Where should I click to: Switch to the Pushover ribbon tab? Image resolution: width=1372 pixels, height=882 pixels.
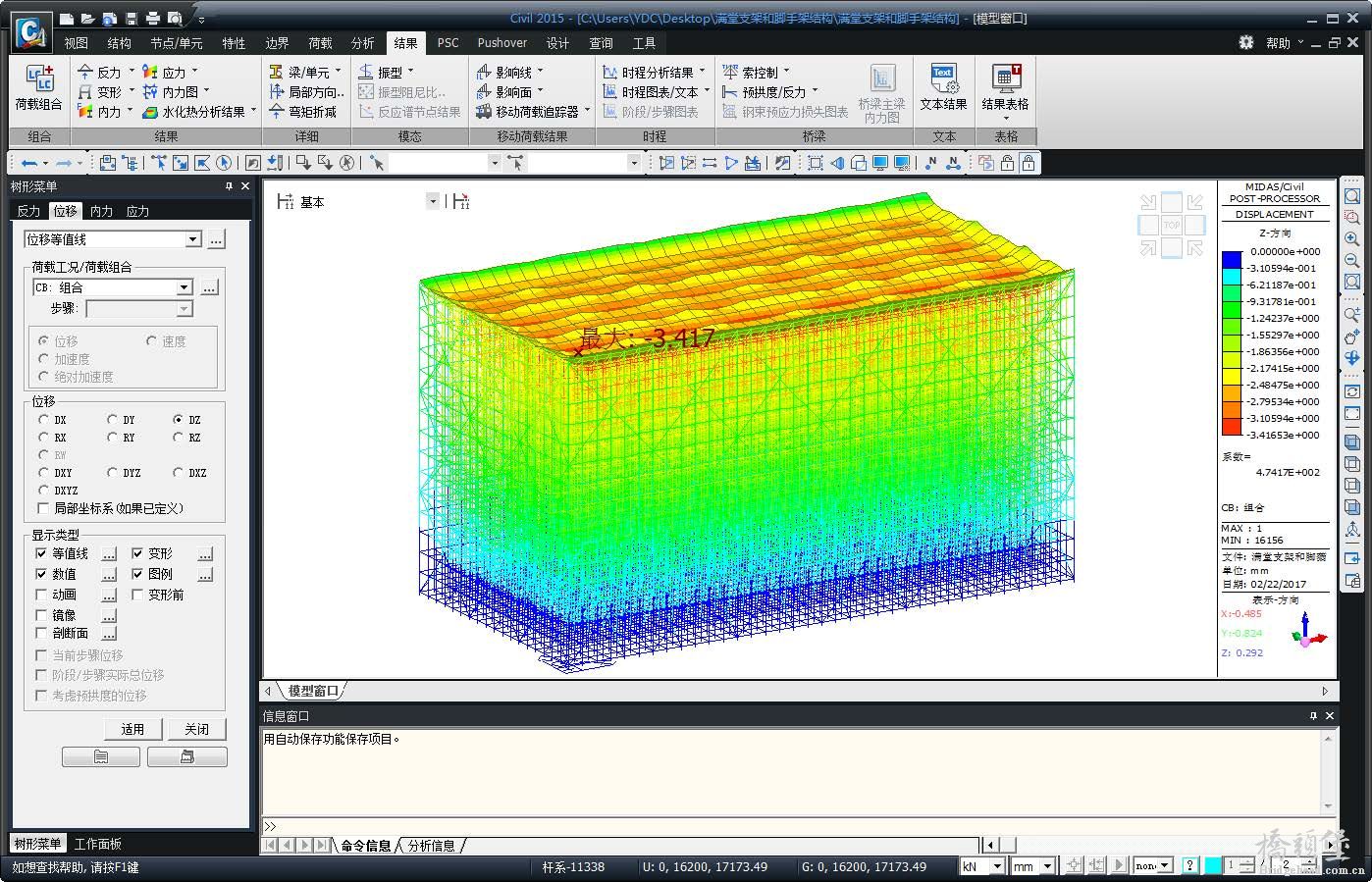[501, 43]
